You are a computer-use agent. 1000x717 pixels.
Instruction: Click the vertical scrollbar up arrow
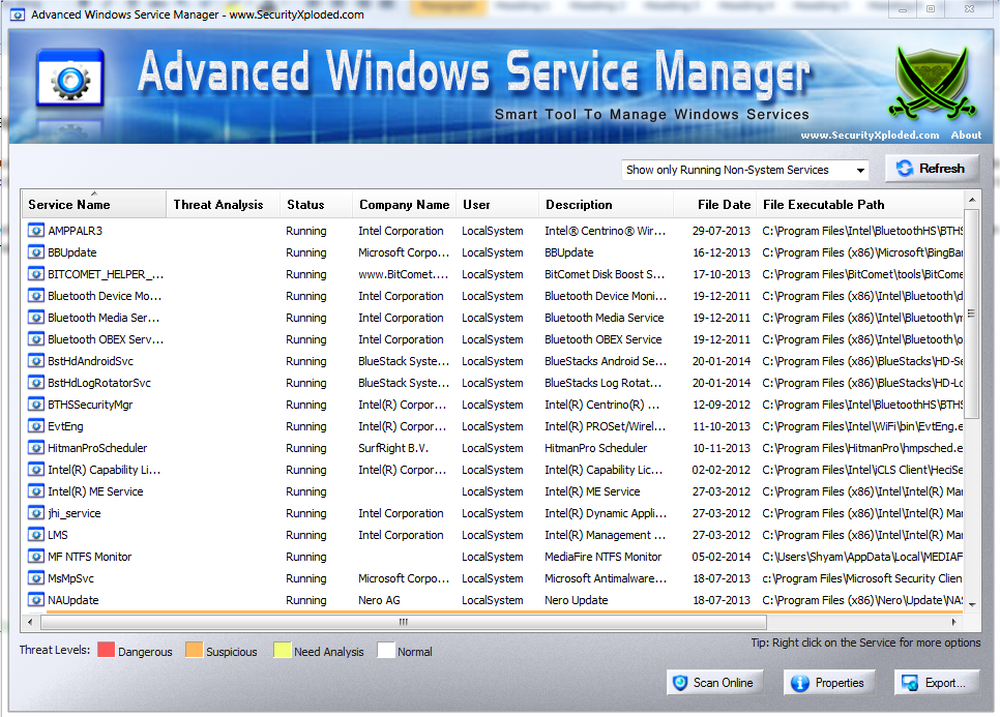(x=972, y=200)
